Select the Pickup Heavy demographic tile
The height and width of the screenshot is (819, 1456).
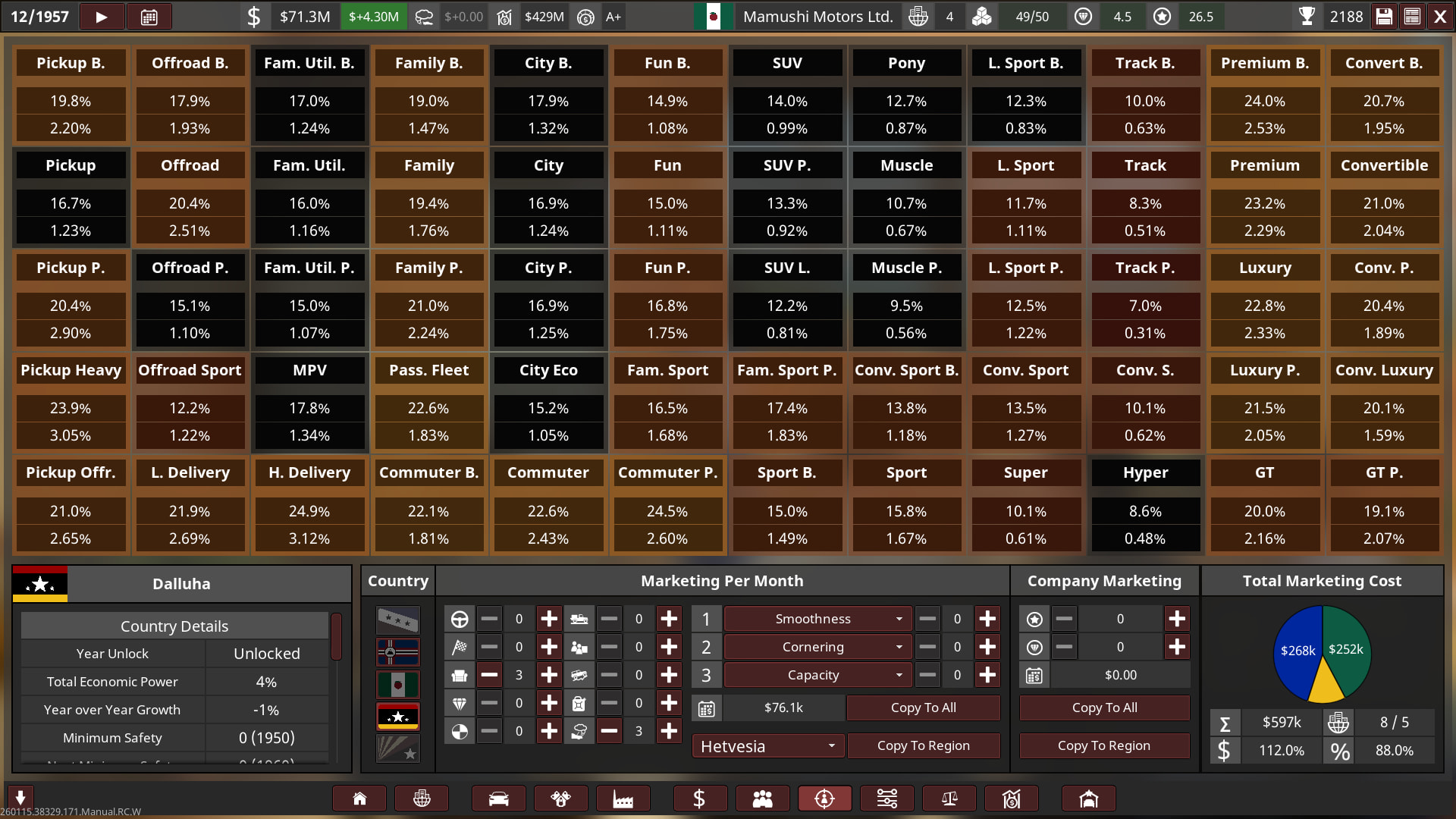(x=71, y=370)
